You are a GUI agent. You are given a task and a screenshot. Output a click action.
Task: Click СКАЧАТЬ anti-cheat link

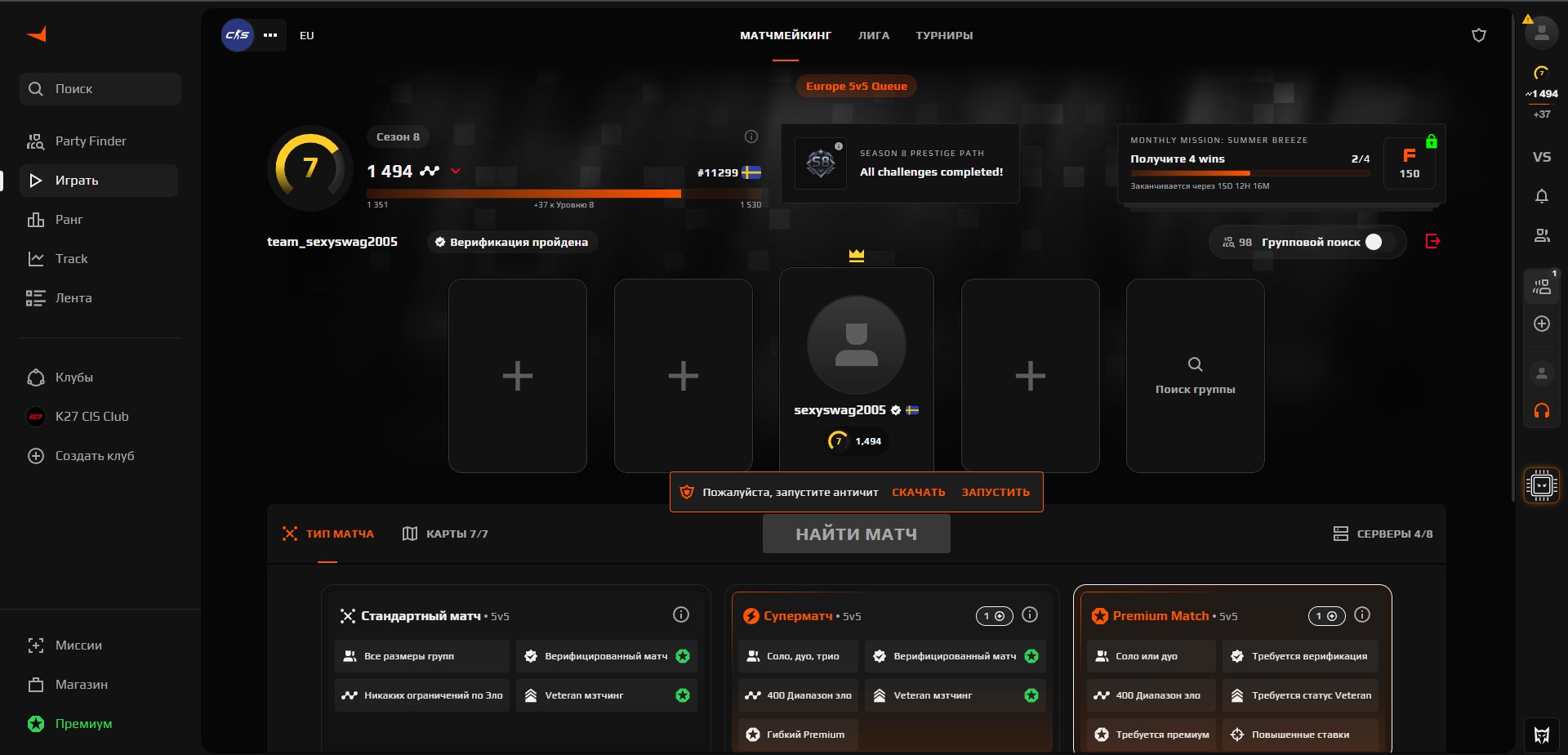[919, 493]
